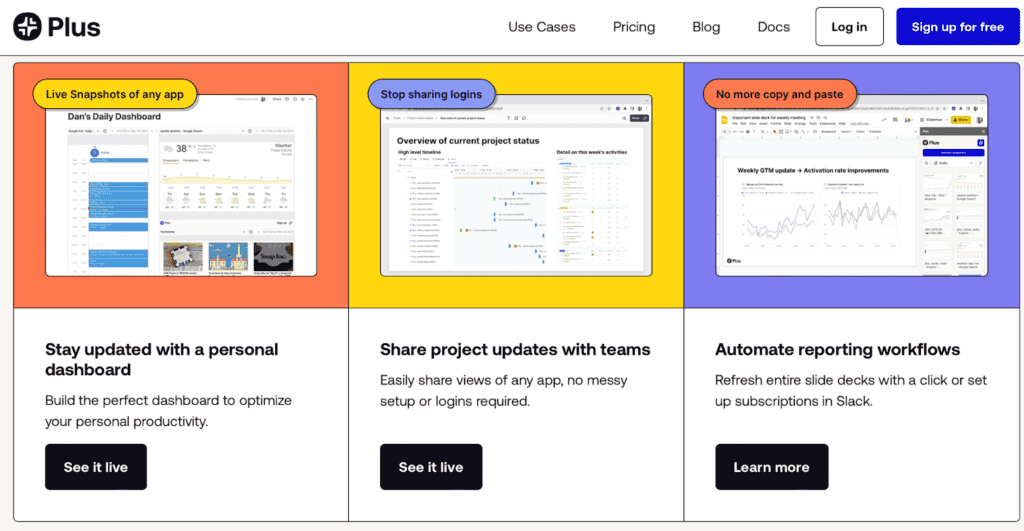Viewport: 1024px width, 531px height.
Task: Open the project status overview screenshot
Action: click(516, 185)
